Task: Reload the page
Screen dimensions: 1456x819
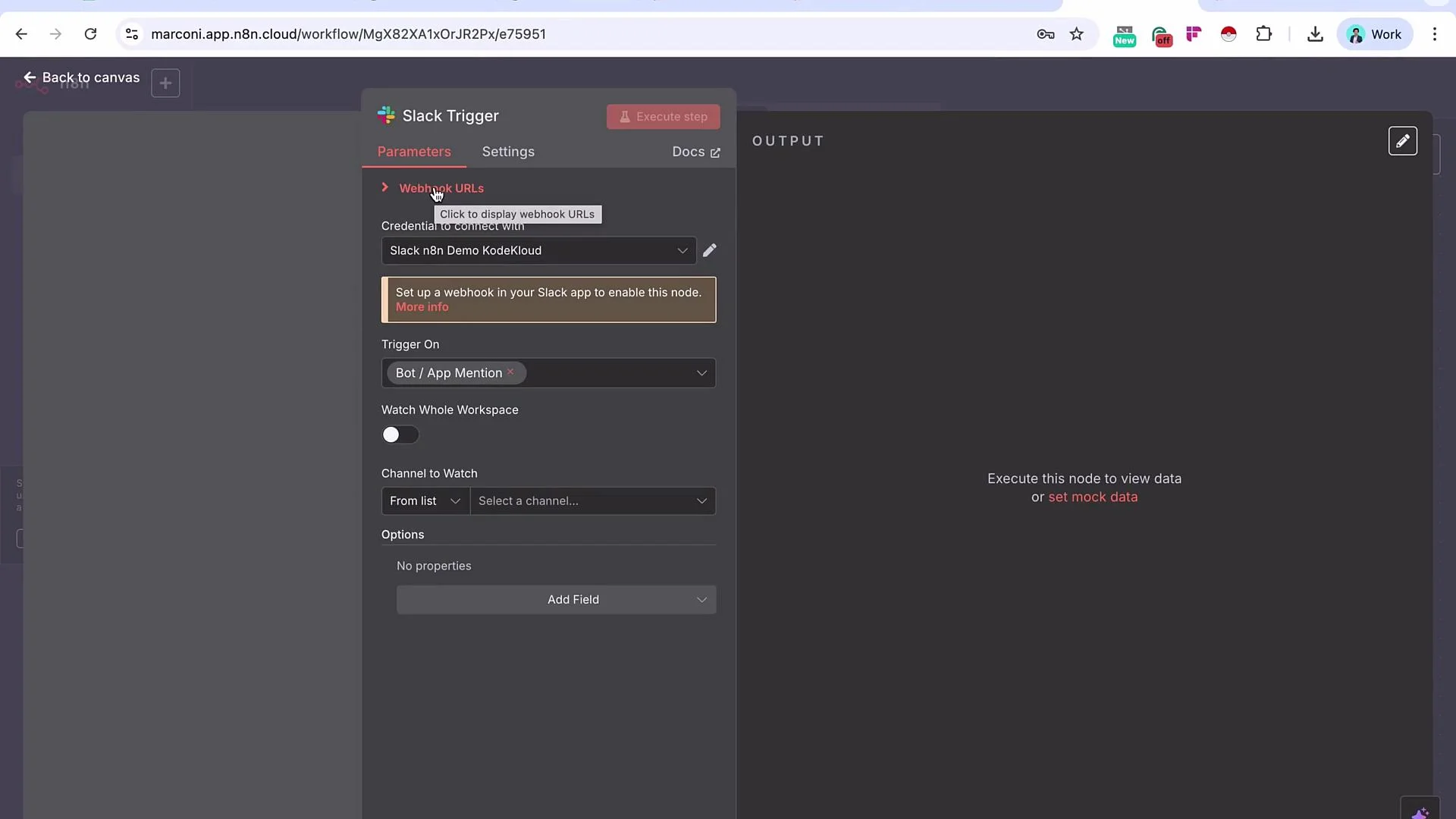Action: coord(90,34)
